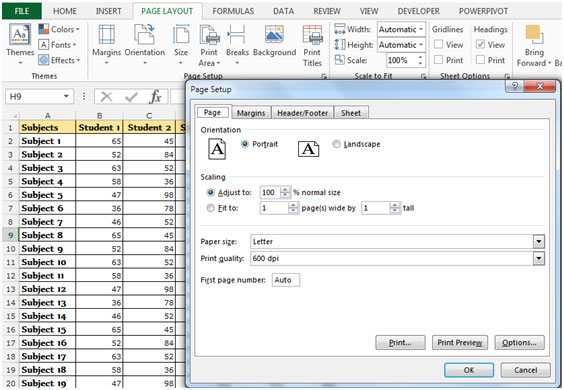Open the Margins options
This screenshot has width=564, height=390.
point(106,45)
